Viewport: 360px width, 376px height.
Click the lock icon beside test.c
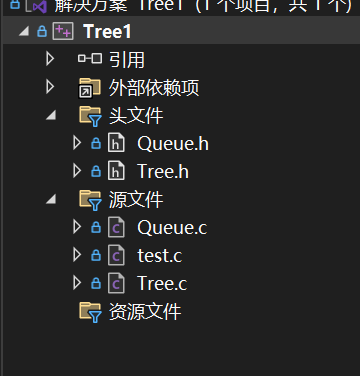coord(96,255)
